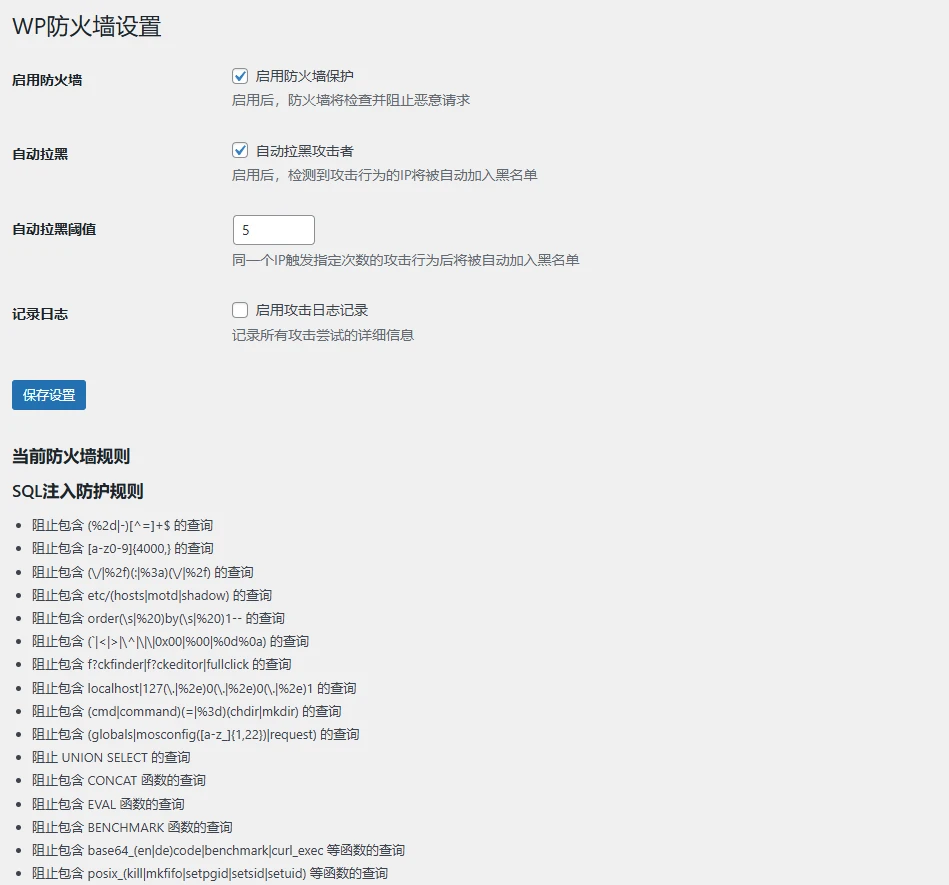
Task: Click the etc/(hosts|motd|shadow) rule line
Action: click(x=152, y=595)
